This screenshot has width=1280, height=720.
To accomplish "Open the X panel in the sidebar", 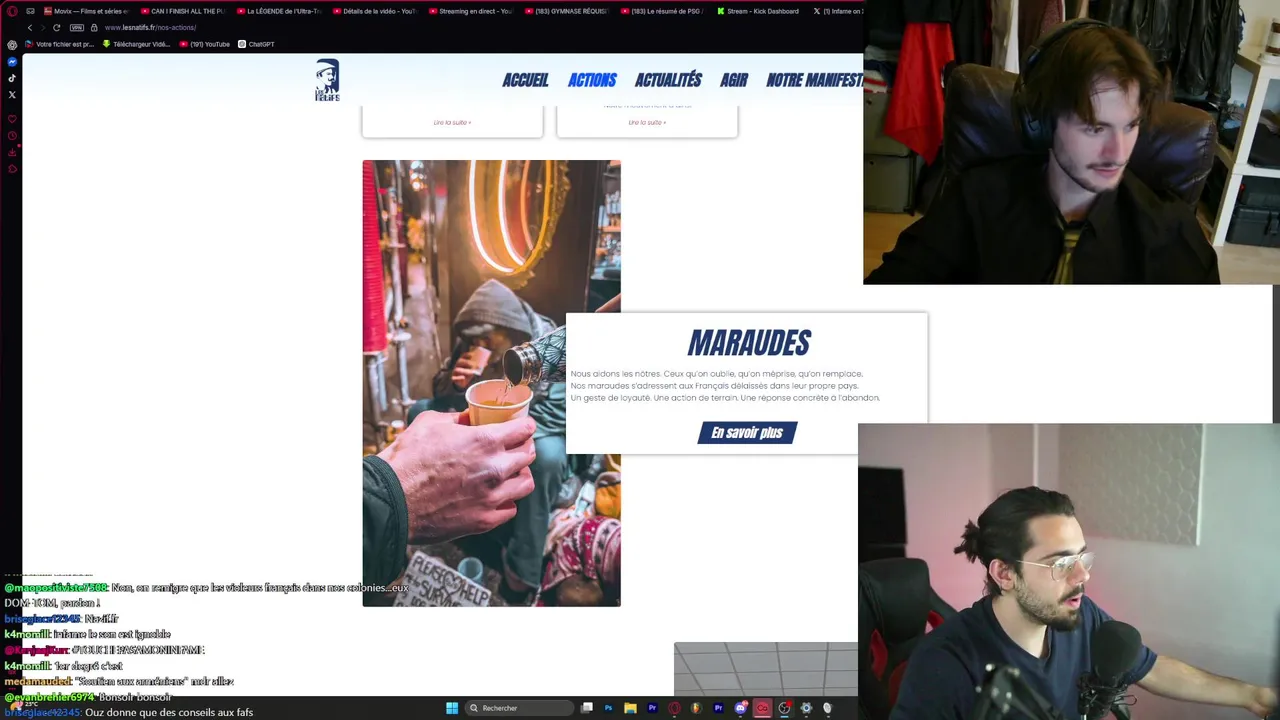I will coord(12,95).
